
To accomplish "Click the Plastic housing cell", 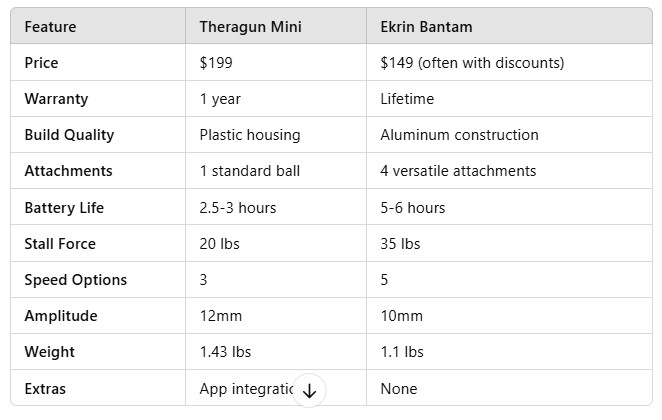I will [250, 135].
